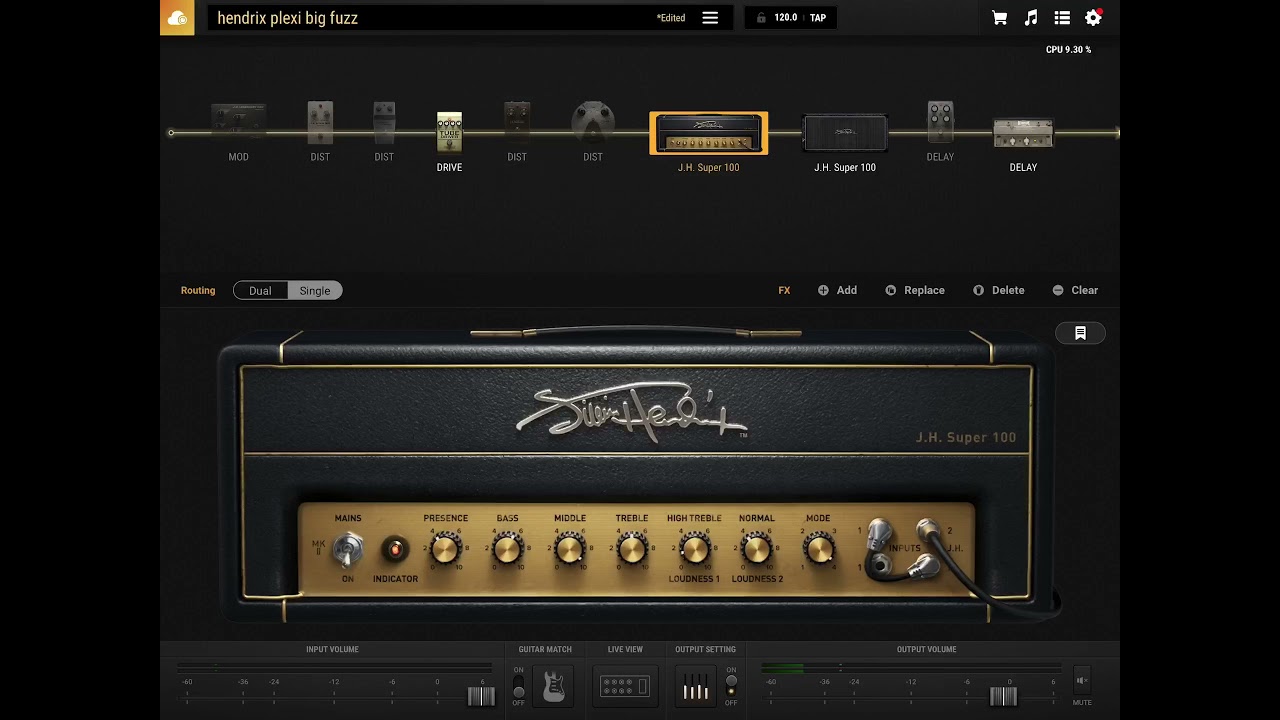1280x720 pixels.
Task: Select the second DIST pedal
Action: tap(384, 123)
